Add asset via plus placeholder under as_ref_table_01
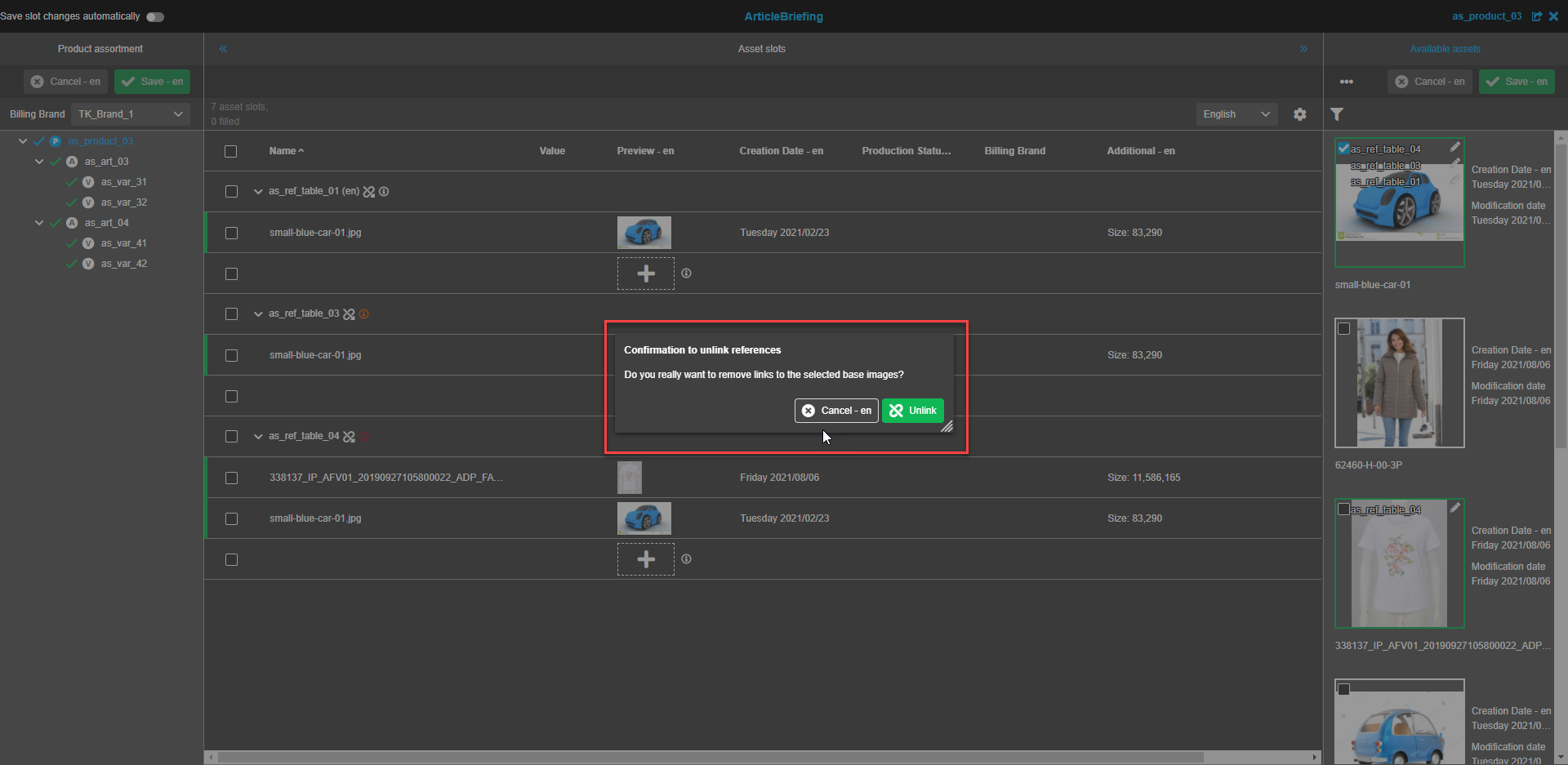The height and width of the screenshot is (765, 1568). (645, 274)
